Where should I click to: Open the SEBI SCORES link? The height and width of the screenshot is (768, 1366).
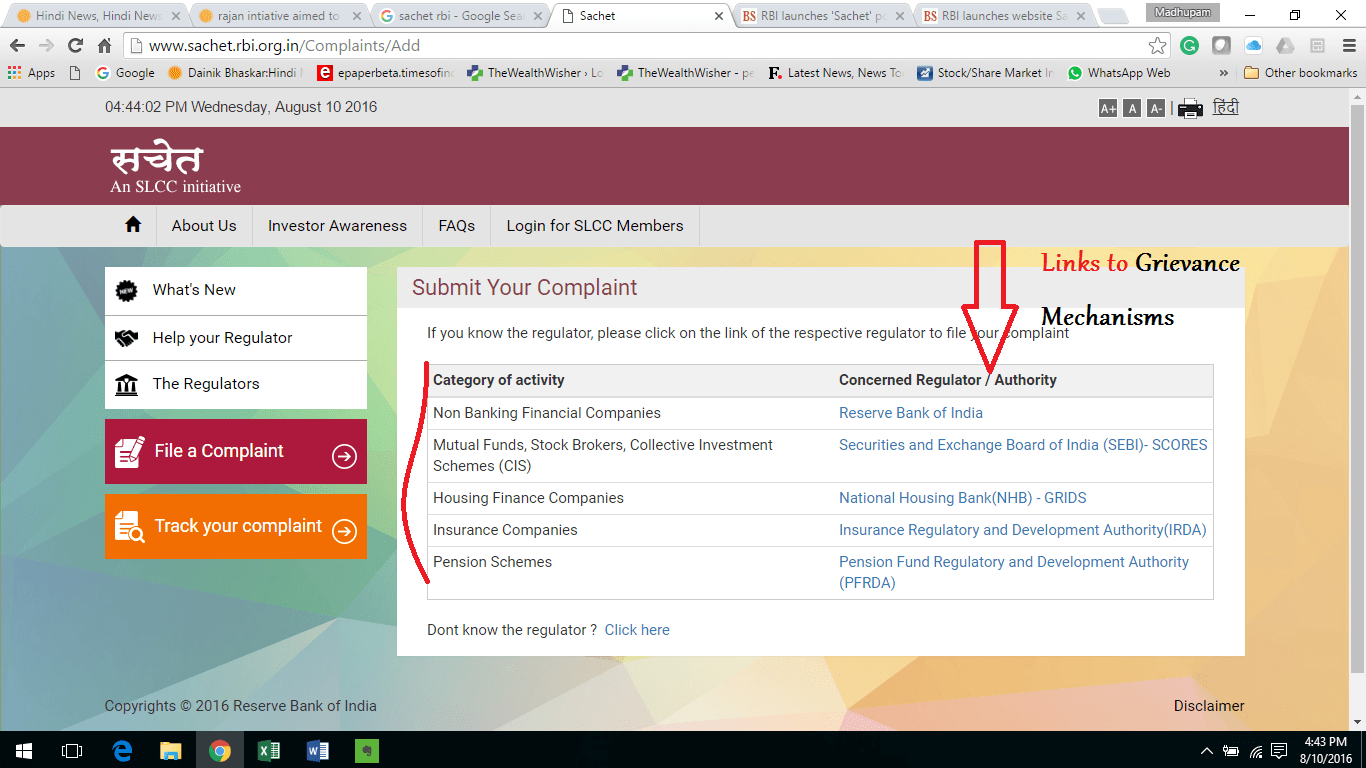click(x=1023, y=445)
